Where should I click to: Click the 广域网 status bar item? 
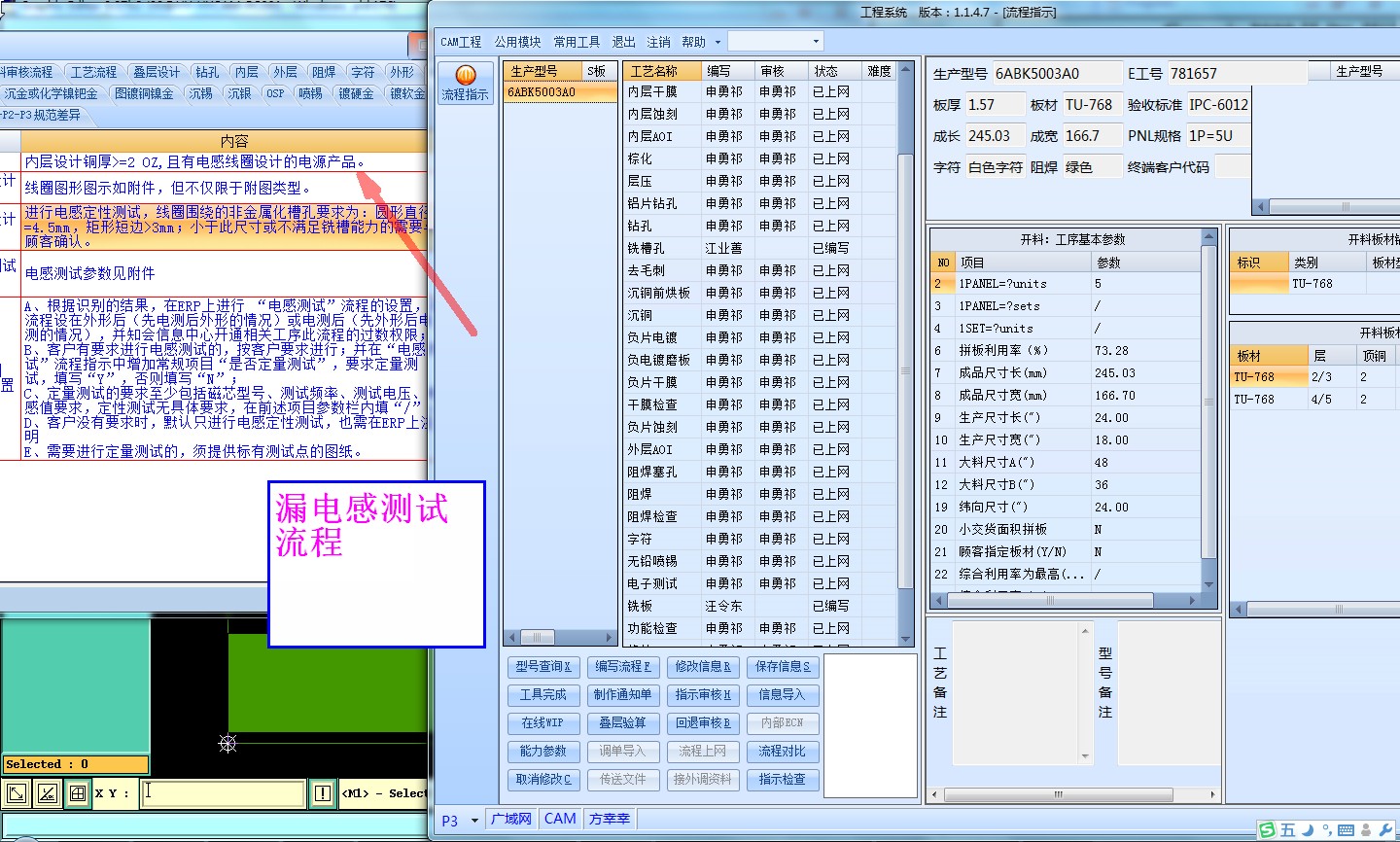point(511,820)
